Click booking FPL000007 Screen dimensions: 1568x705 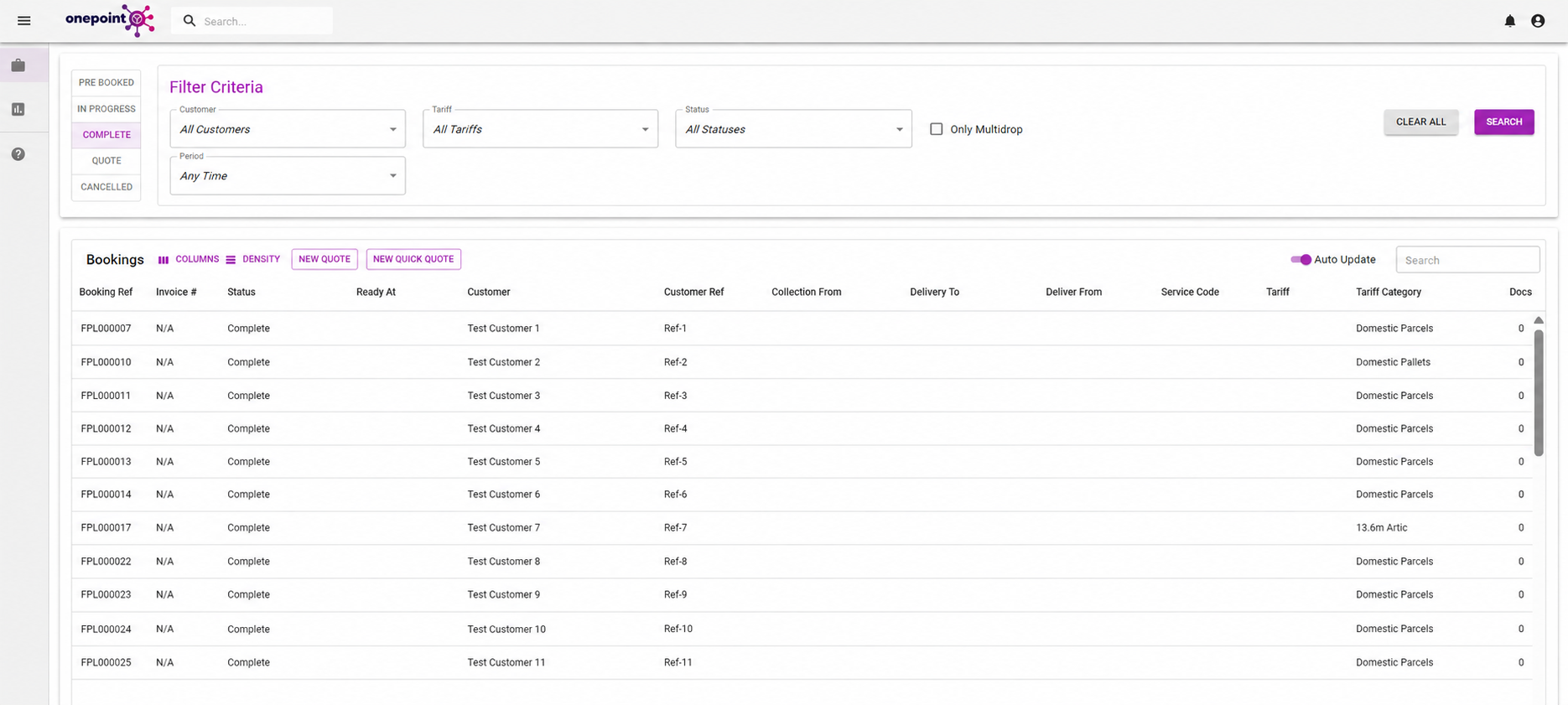(106, 329)
